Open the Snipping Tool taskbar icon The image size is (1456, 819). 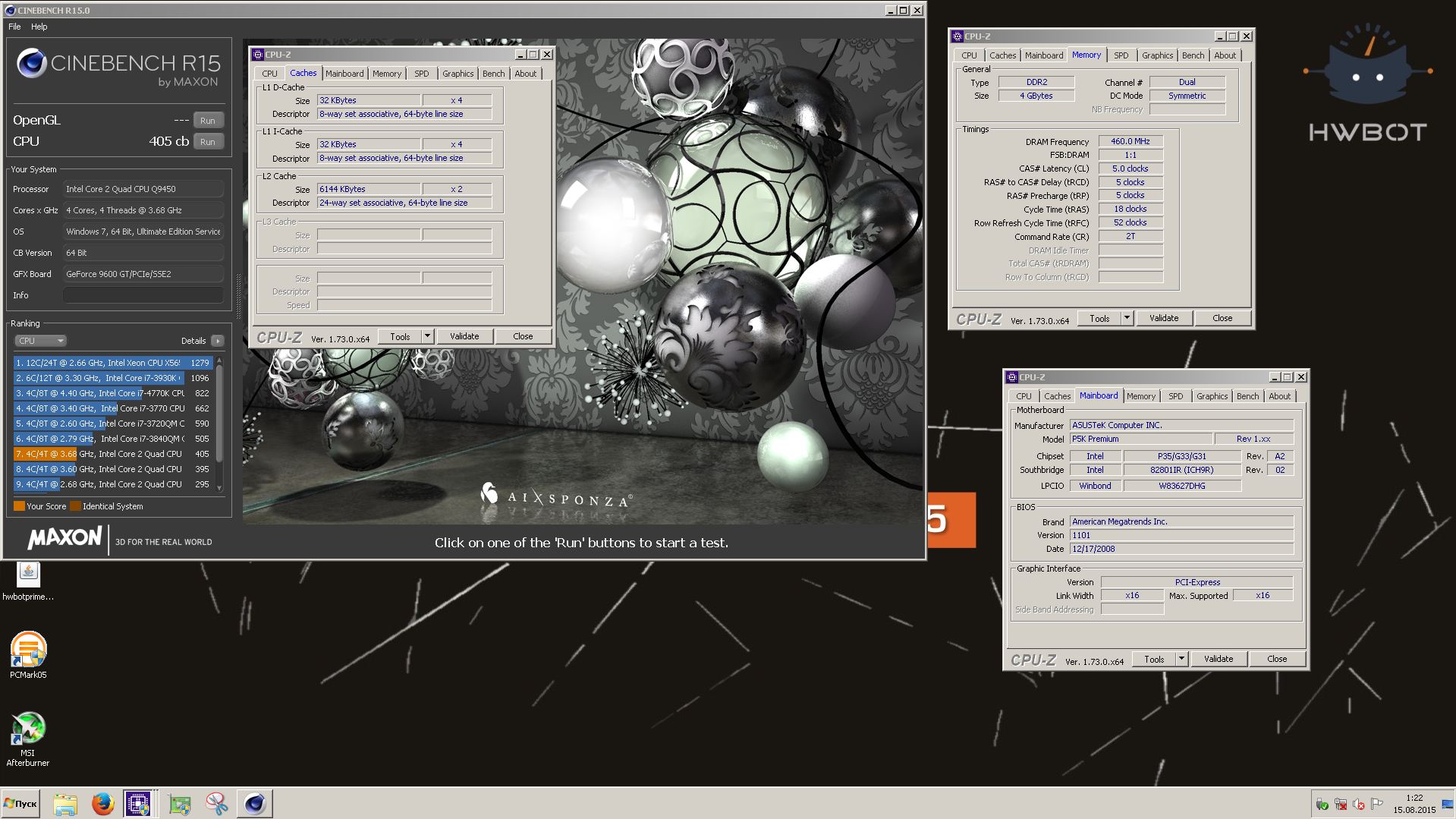tap(217, 803)
